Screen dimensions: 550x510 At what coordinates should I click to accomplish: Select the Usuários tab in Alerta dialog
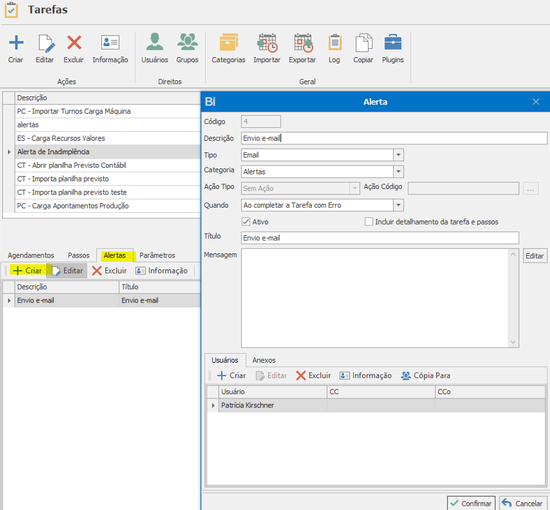coord(225,360)
